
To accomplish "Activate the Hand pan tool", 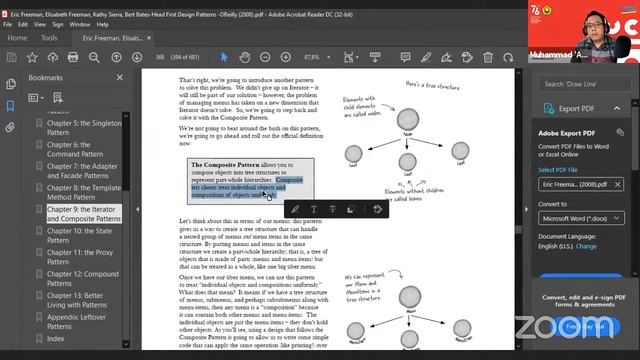I will coord(244,58).
